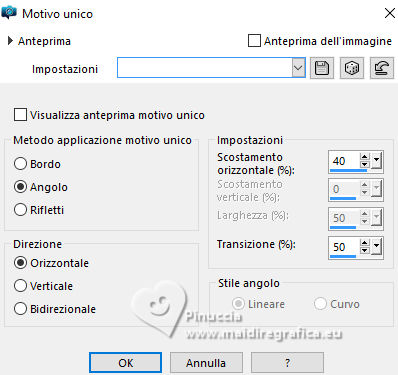Select Verticale direction
Screen dimensions: 398x375
coord(20,286)
